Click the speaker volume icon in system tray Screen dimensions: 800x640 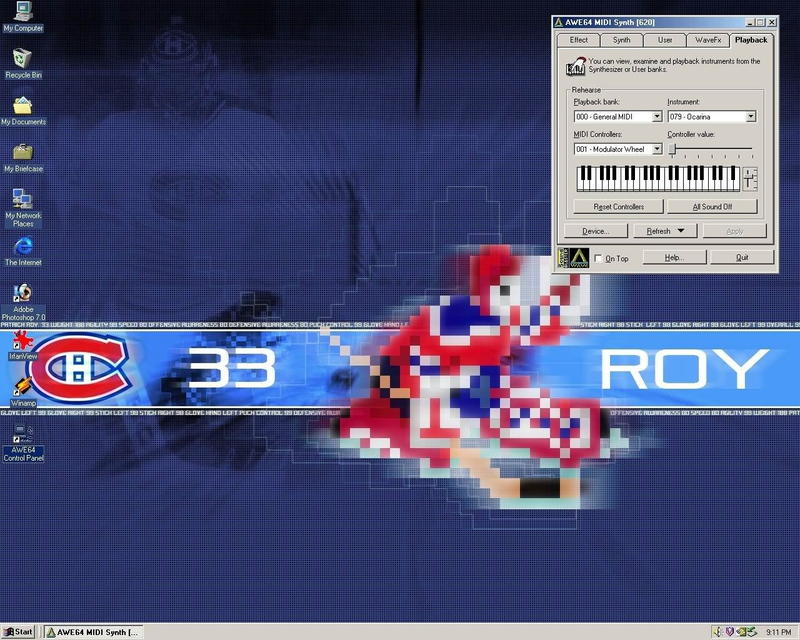(x=718, y=632)
